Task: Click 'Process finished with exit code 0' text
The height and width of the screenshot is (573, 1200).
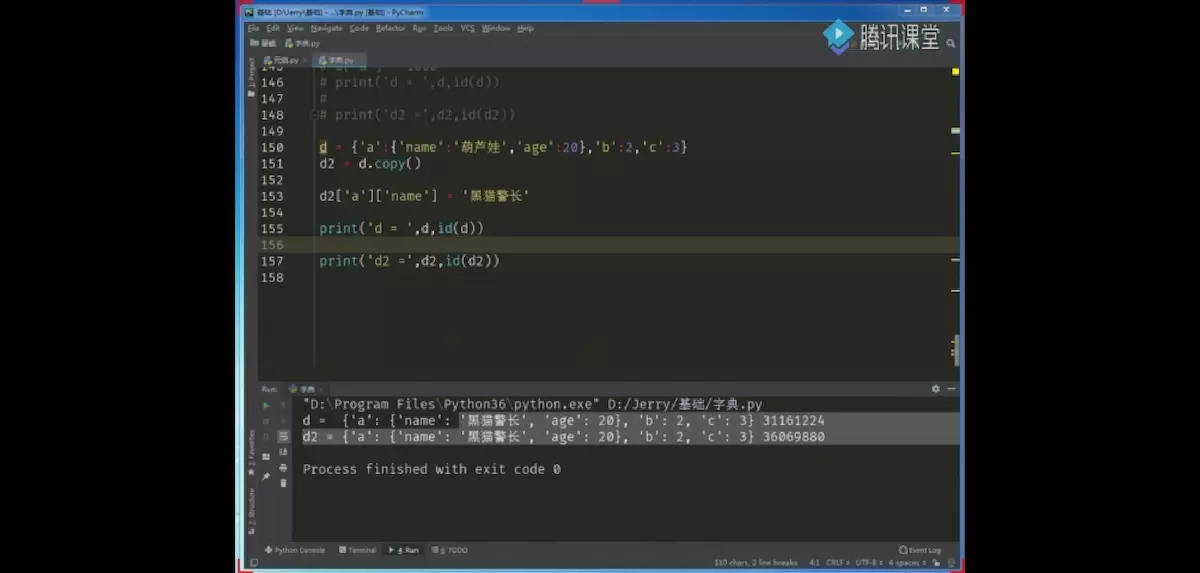Action: (432, 469)
